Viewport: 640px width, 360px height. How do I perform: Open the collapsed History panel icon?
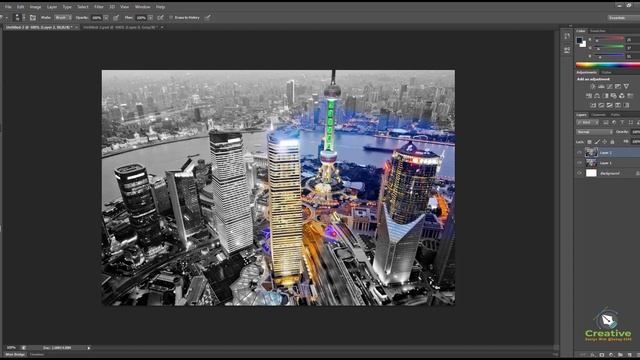point(567,36)
